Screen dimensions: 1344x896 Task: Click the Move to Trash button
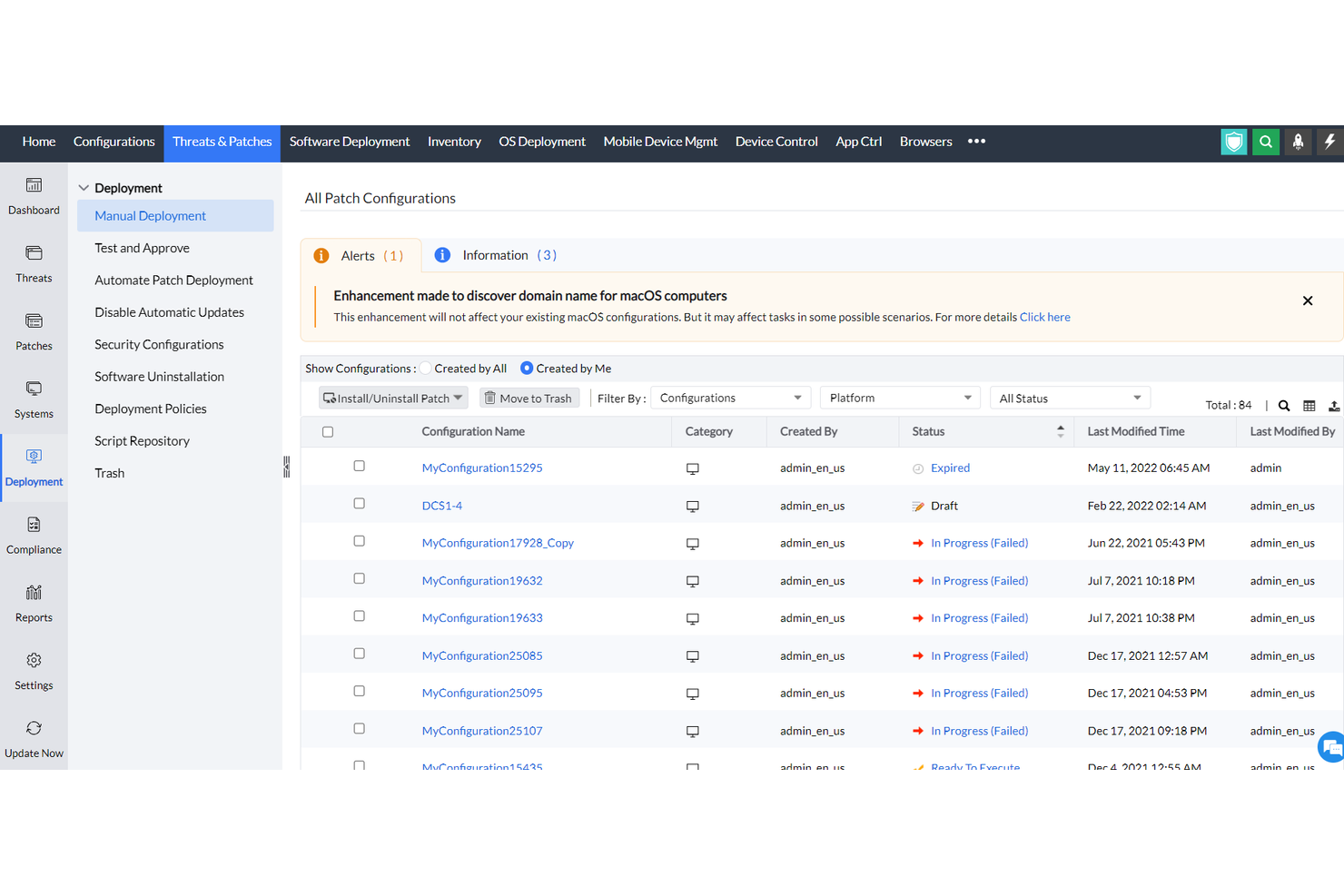(529, 397)
